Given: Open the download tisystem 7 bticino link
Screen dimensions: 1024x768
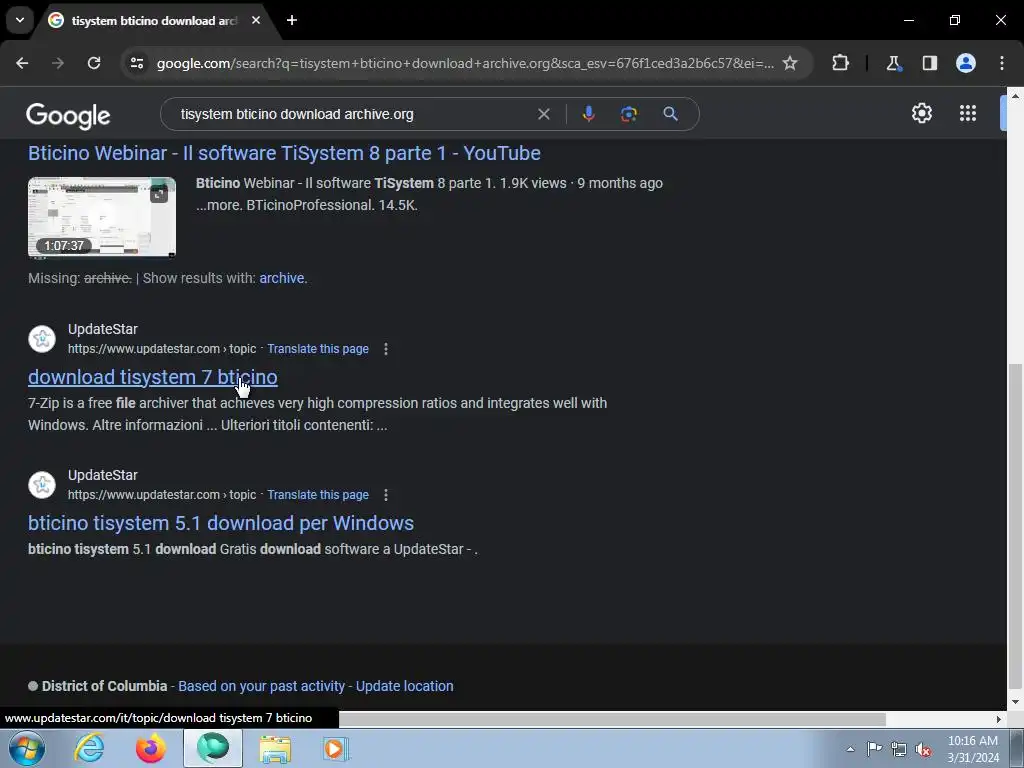Looking at the screenshot, I should click(153, 377).
